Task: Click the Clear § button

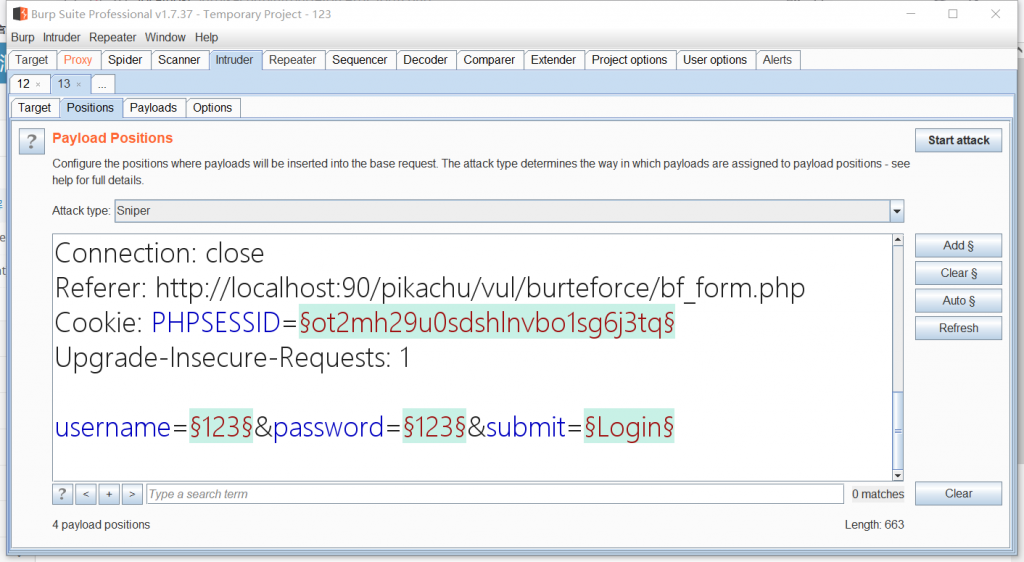Action: click(x=958, y=273)
